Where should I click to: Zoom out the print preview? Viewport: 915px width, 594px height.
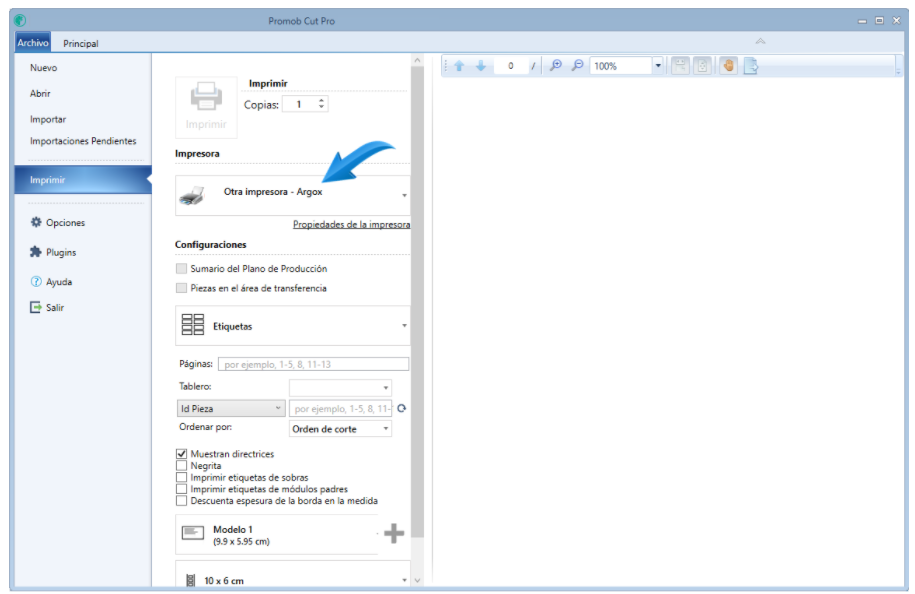point(577,65)
